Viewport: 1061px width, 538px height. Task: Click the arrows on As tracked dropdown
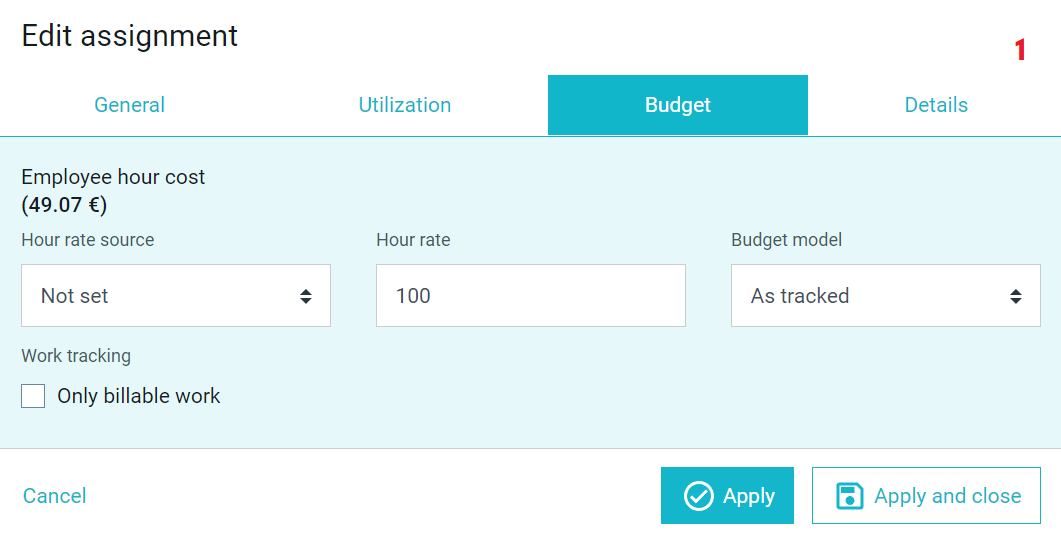tap(1016, 296)
